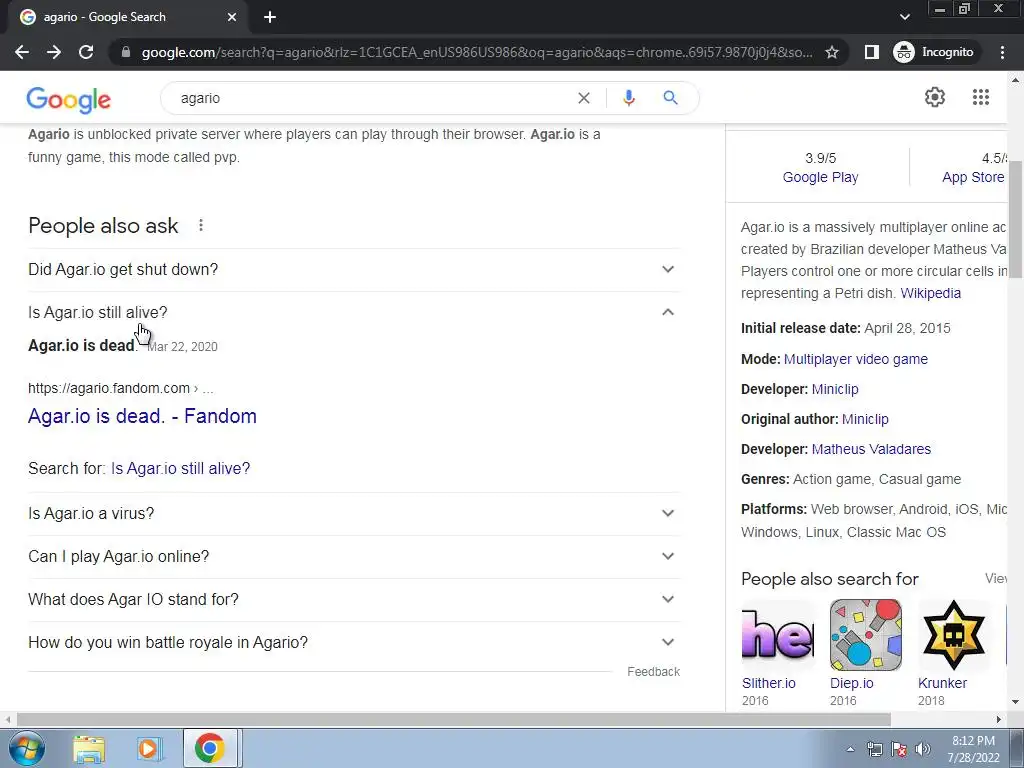Open the Action Center flag icon
The width and height of the screenshot is (1024, 768).
899,749
